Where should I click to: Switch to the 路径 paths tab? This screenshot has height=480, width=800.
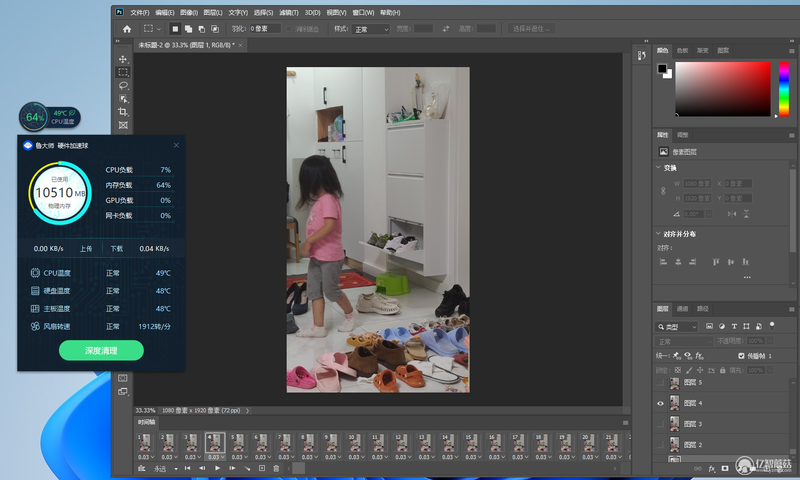click(x=703, y=309)
